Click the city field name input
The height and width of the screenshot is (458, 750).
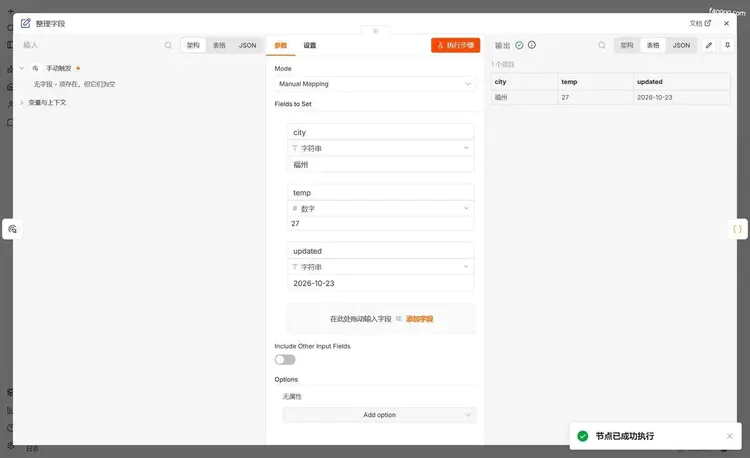[x=380, y=132]
